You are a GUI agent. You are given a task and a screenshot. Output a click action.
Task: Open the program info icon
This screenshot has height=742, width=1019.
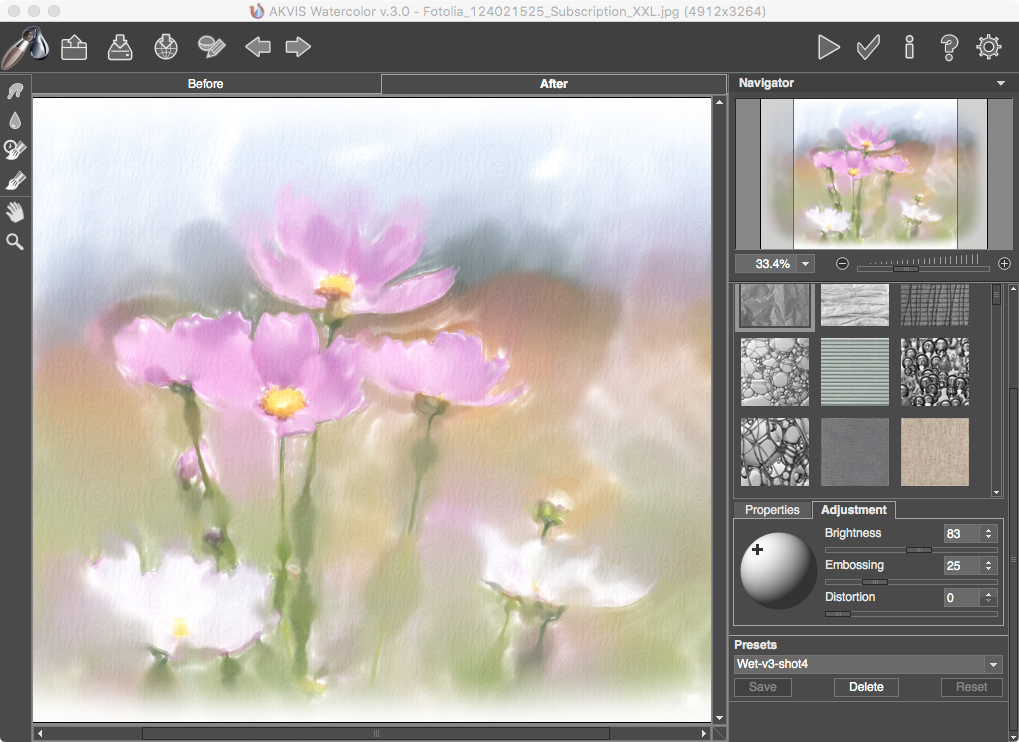[x=909, y=47]
